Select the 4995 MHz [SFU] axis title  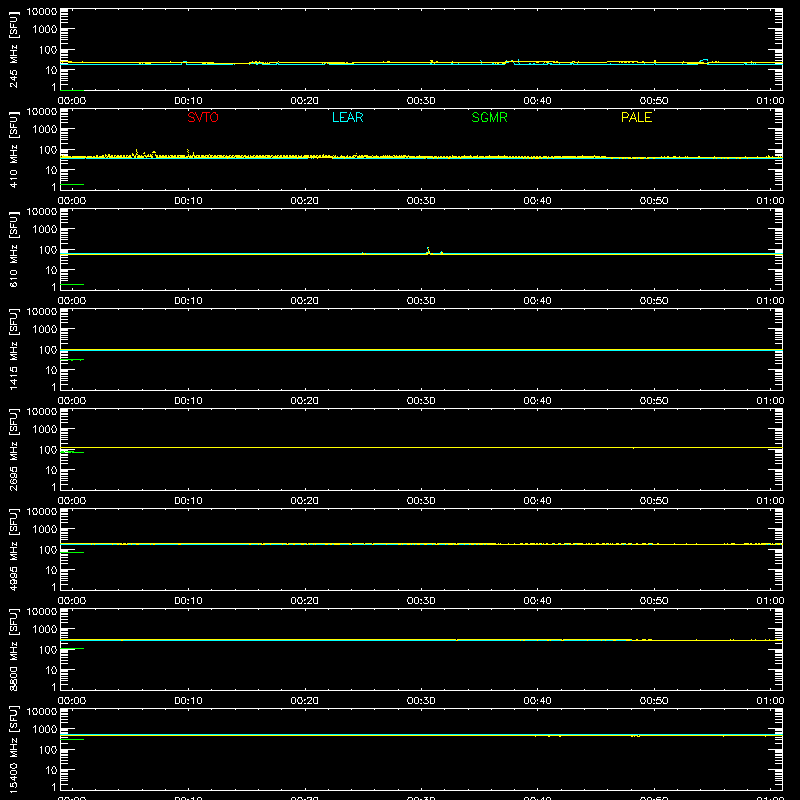[x=13, y=549]
